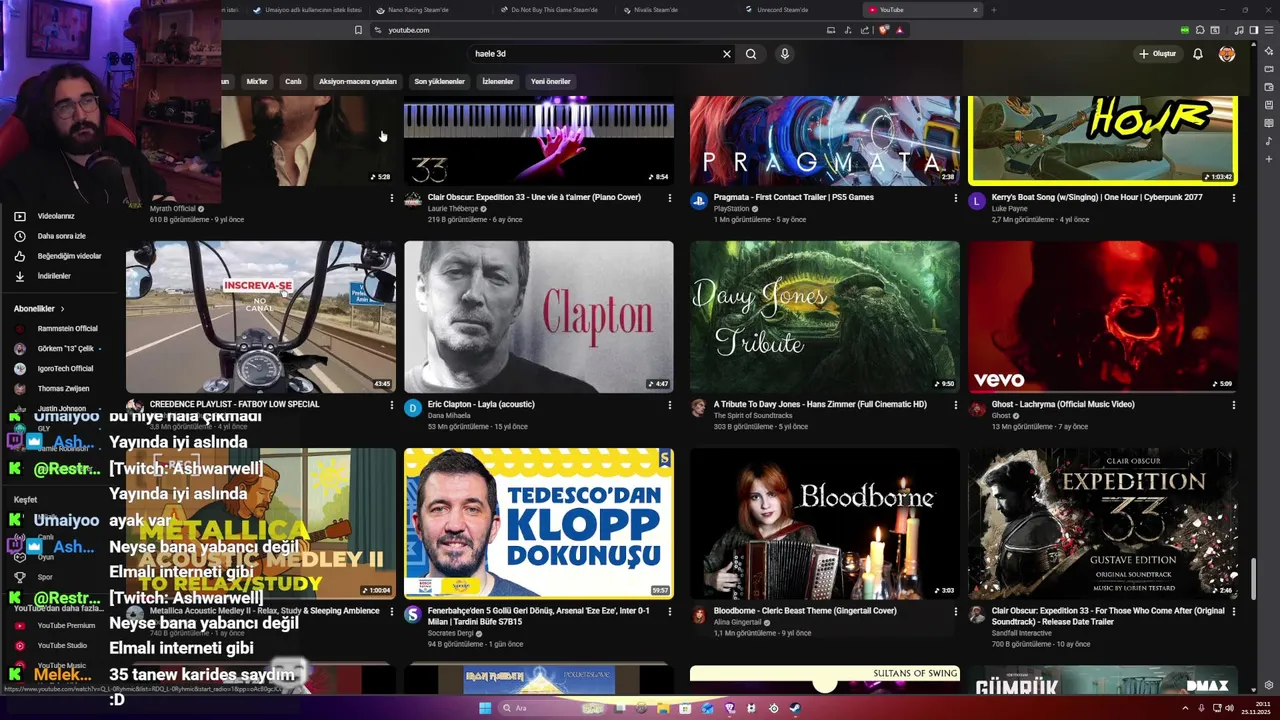Viewport: 1280px width, 720px height.
Task: Click the YouTube search magnifier button
Action: pos(751,54)
